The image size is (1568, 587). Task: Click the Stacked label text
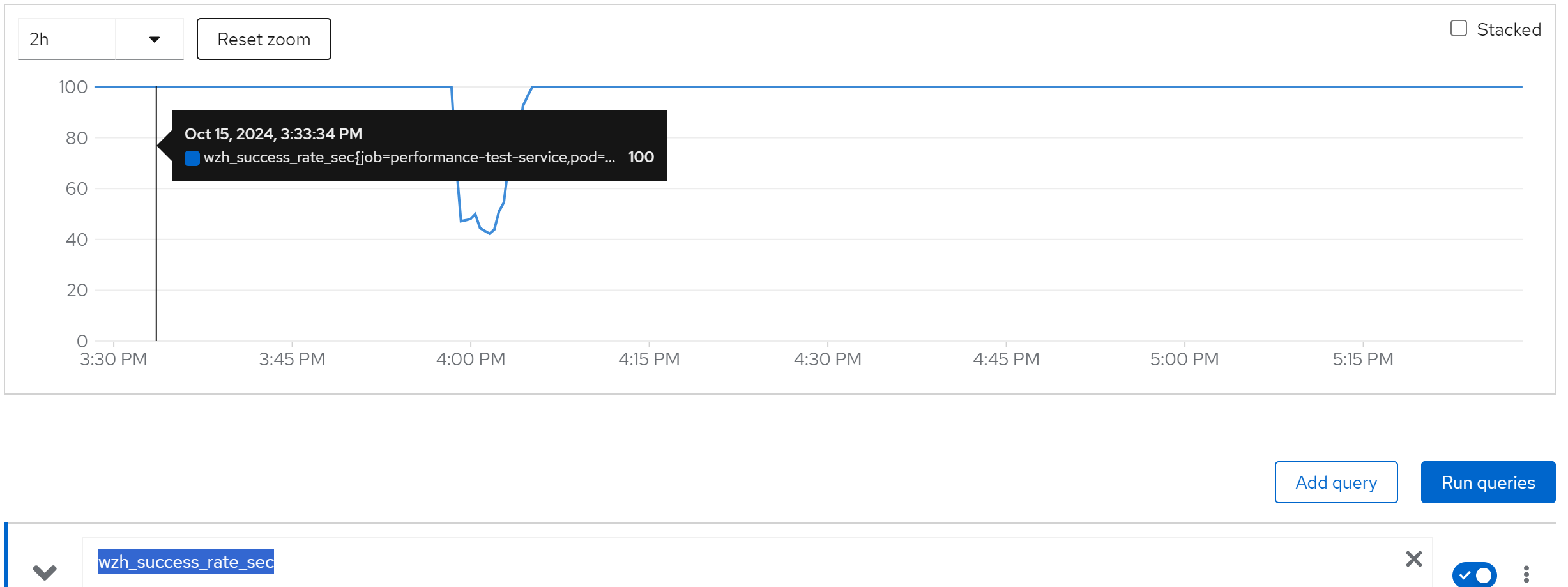[x=1509, y=29]
